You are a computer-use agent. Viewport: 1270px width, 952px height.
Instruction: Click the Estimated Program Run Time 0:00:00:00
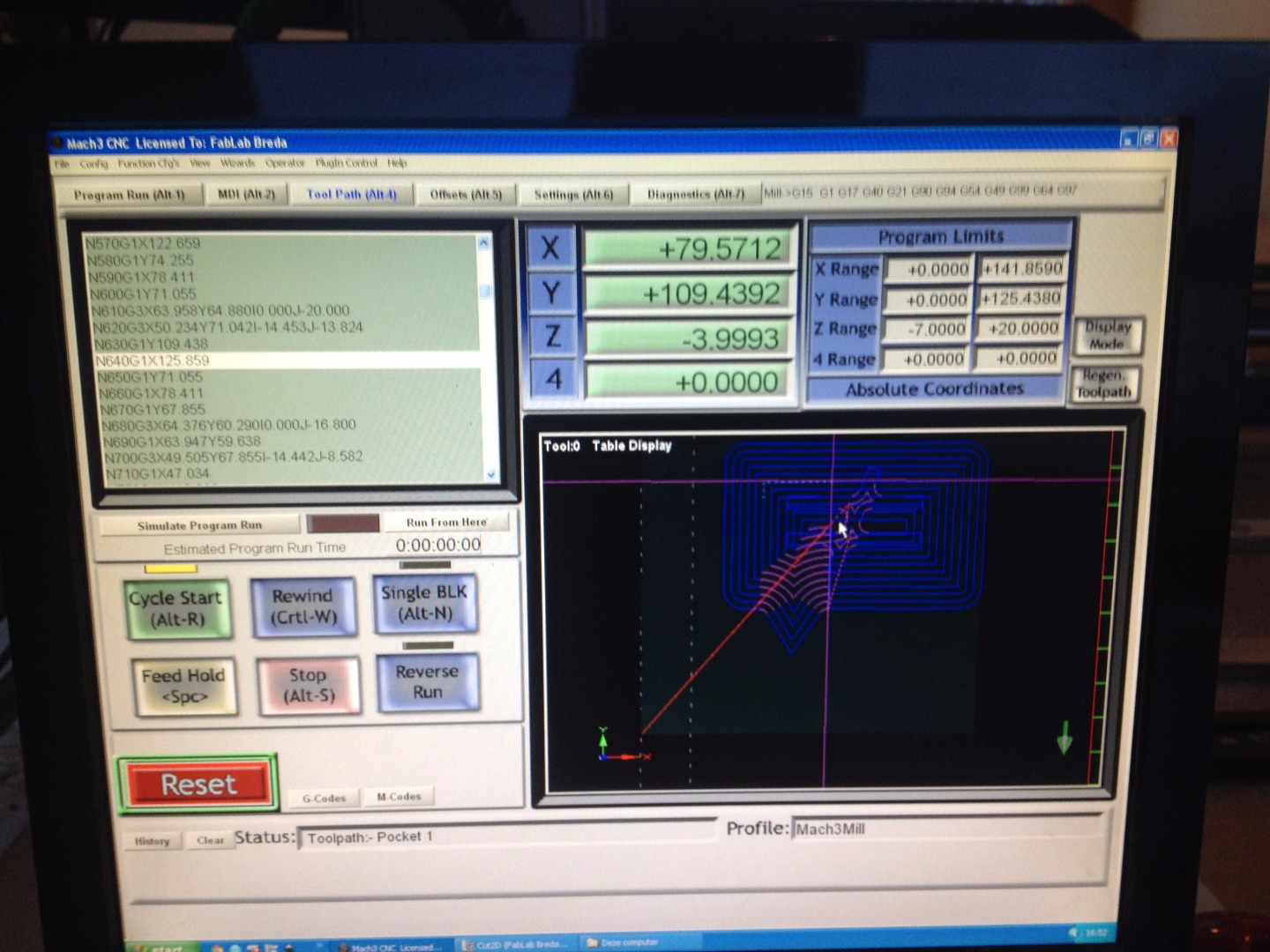438,545
